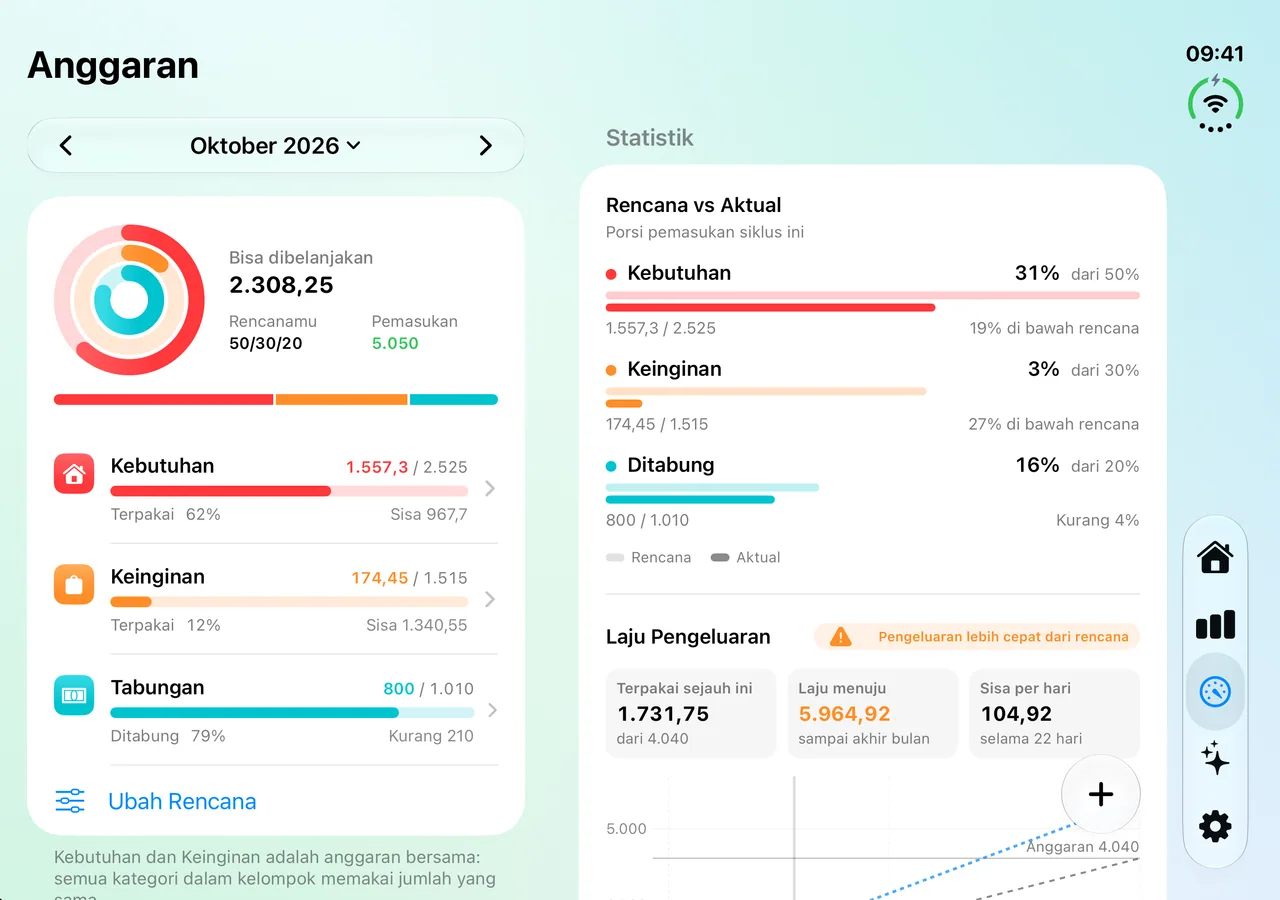Screen dimensions: 1280x900
Task: Click the Pemasukan value 5.050
Action: [395, 343]
